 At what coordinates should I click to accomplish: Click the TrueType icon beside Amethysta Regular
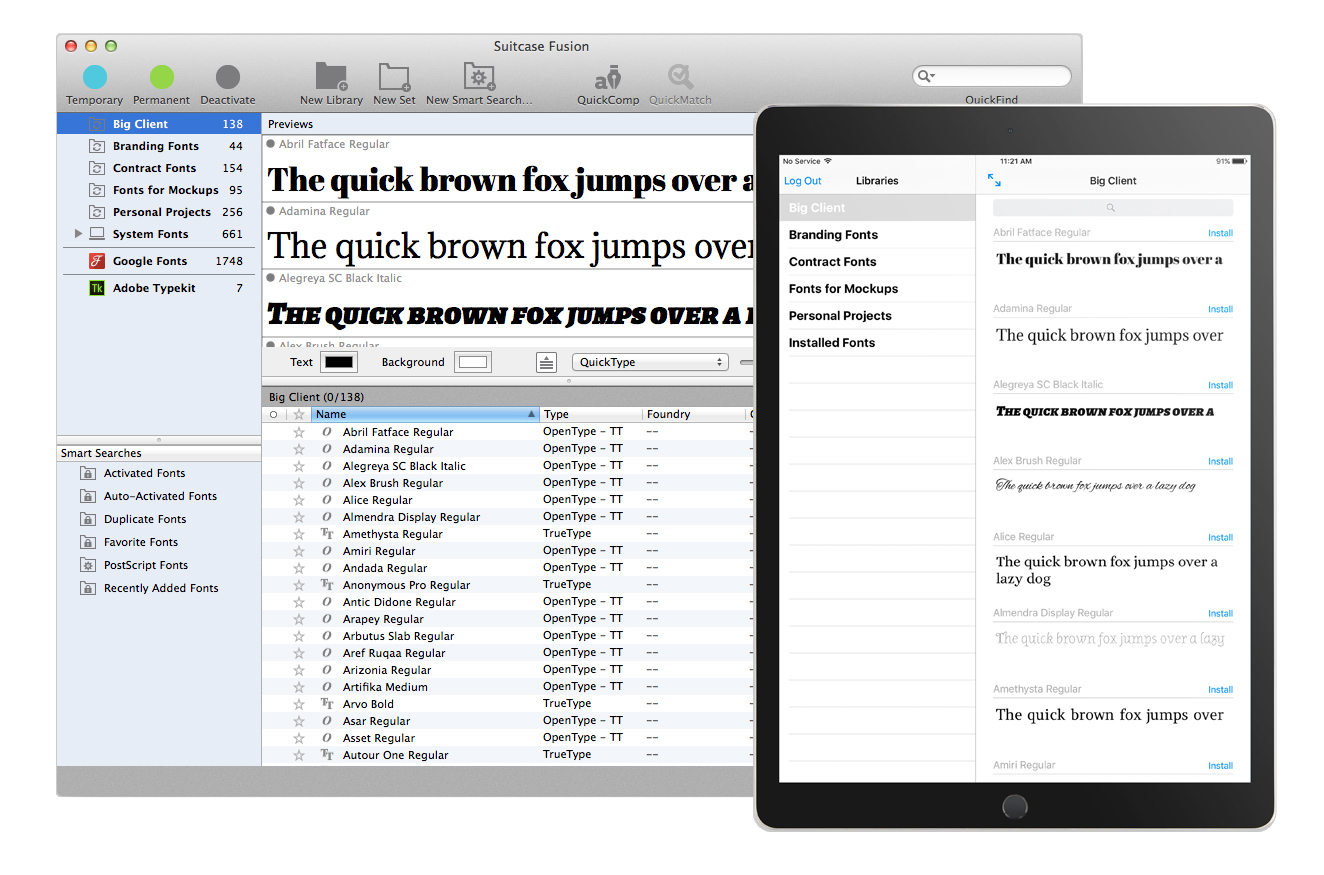pos(327,534)
